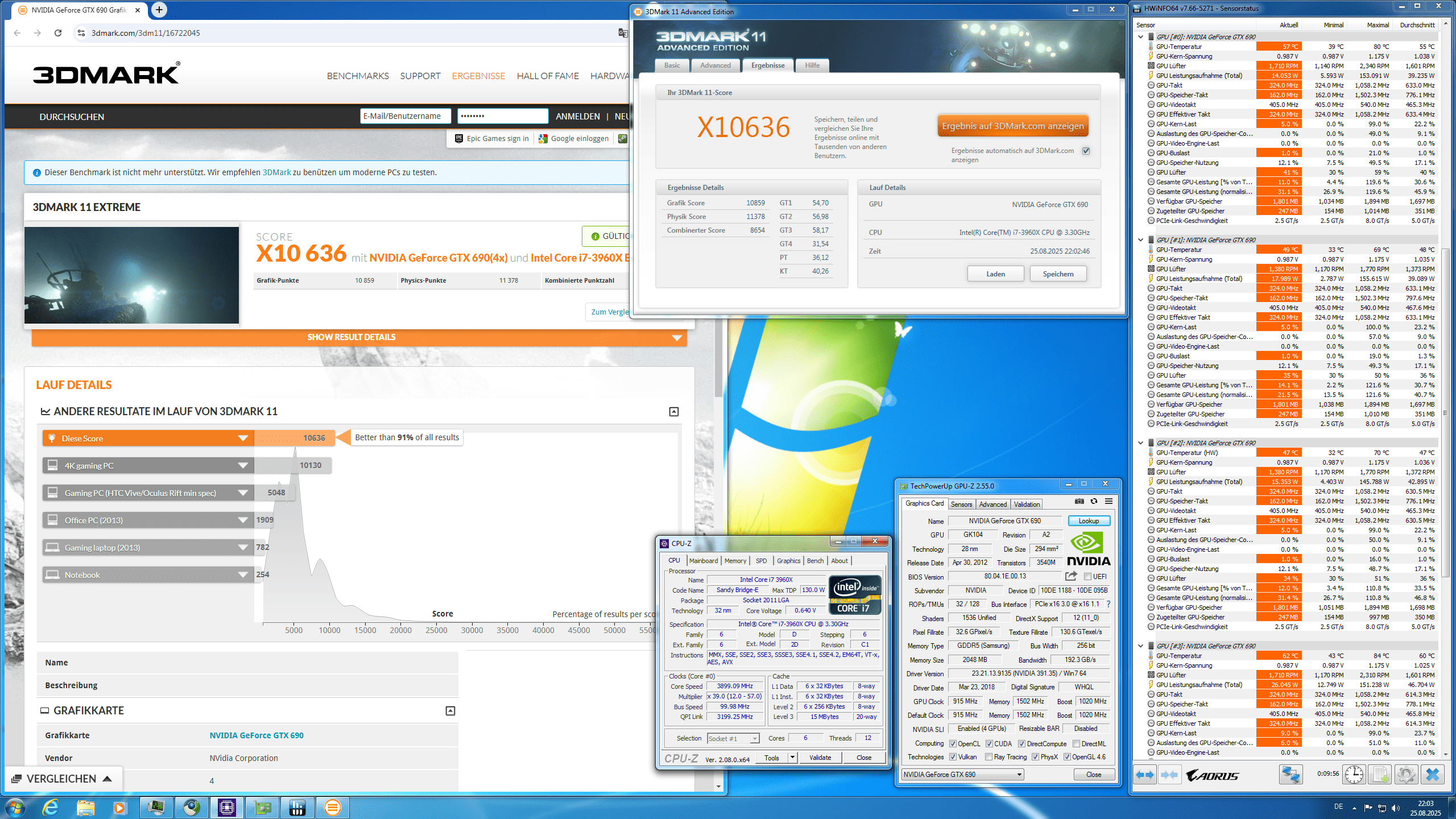Viewport: 1456px width, 819px height.
Task: Switch to the Sensors tab in GPU-Z
Action: tap(961, 504)
